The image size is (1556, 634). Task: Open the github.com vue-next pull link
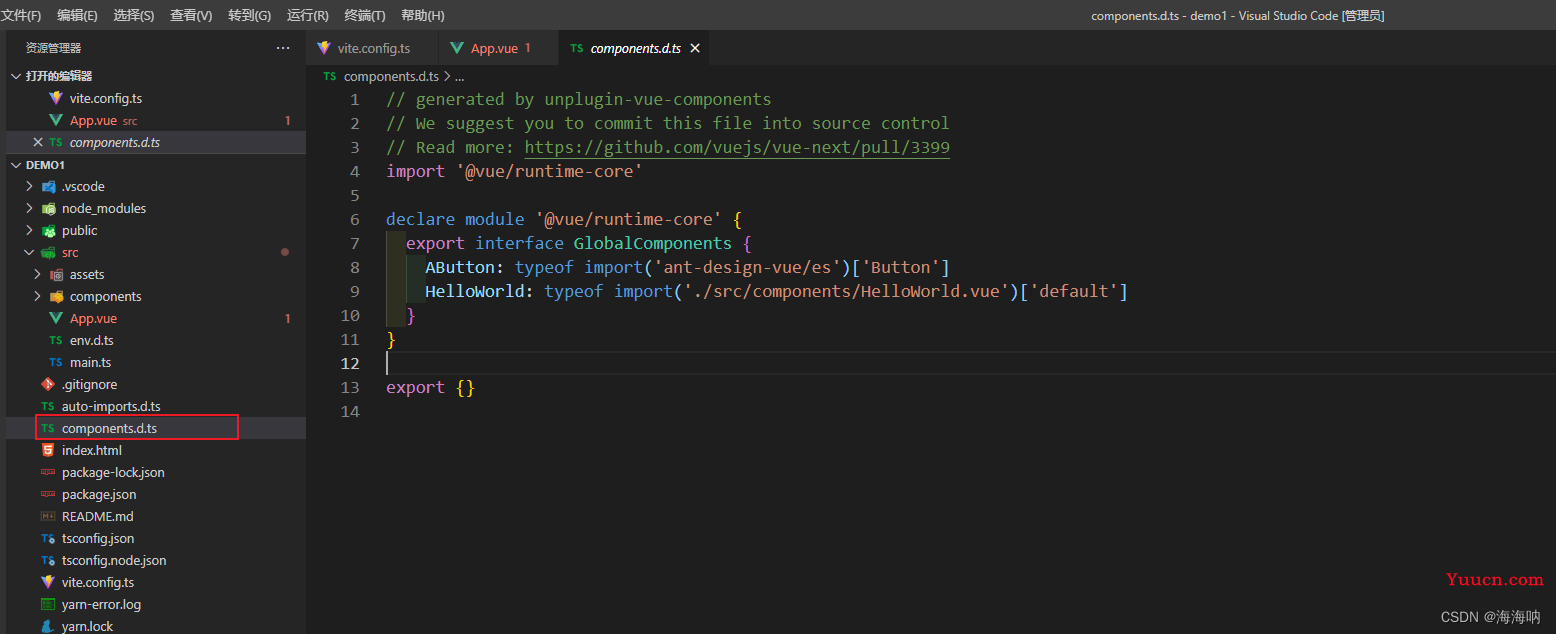[737, 148]
